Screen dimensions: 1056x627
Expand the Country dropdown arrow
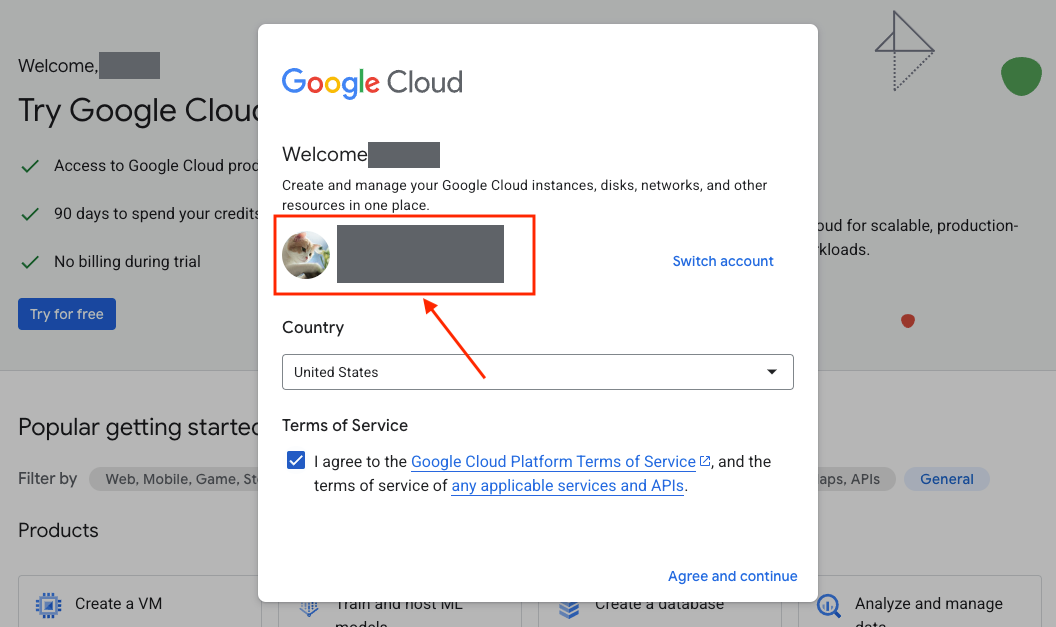coord(772,372)
